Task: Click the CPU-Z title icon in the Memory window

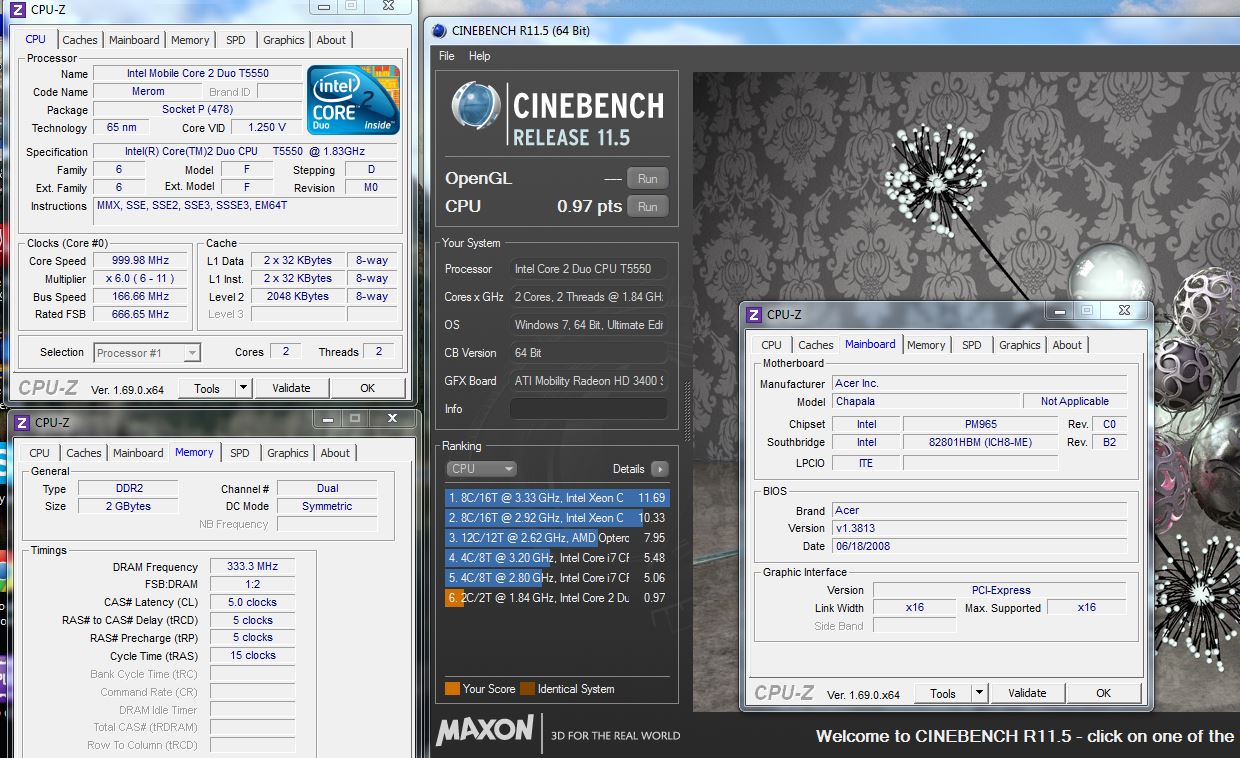Action: [x=21, y=422]
